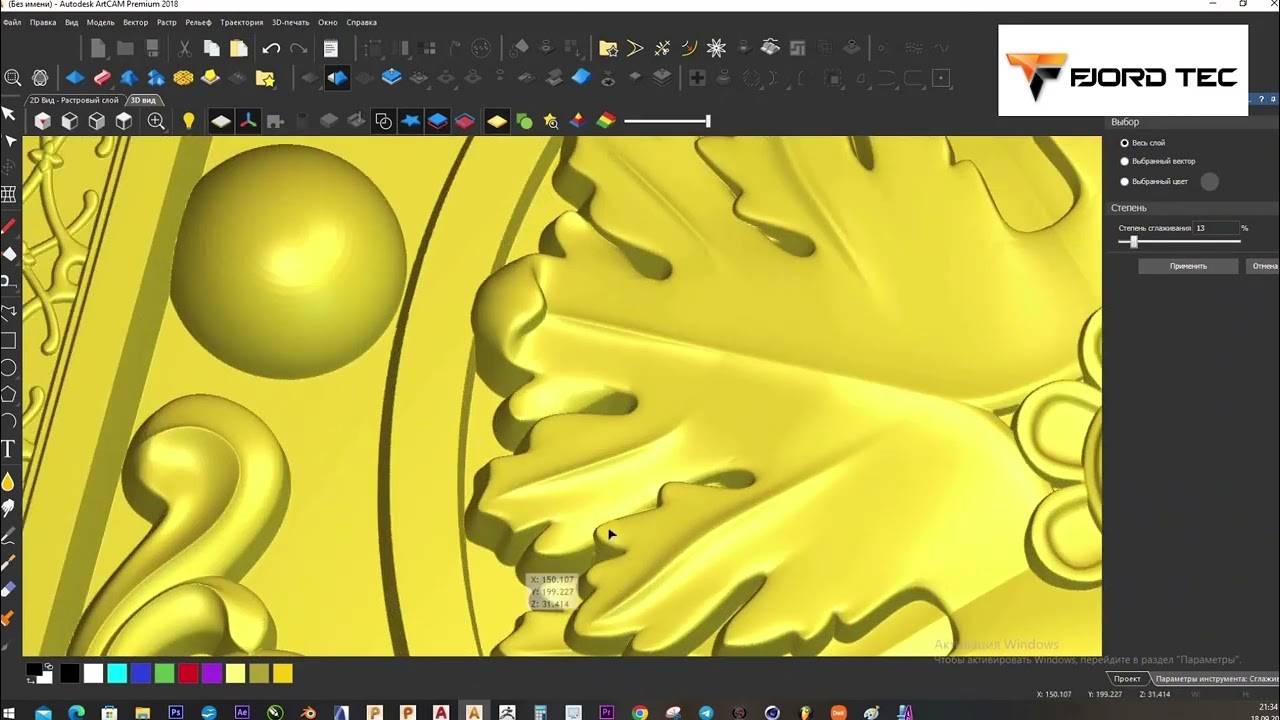
Task: Open the Траектория menu
Action: click(x=241, y=22)
